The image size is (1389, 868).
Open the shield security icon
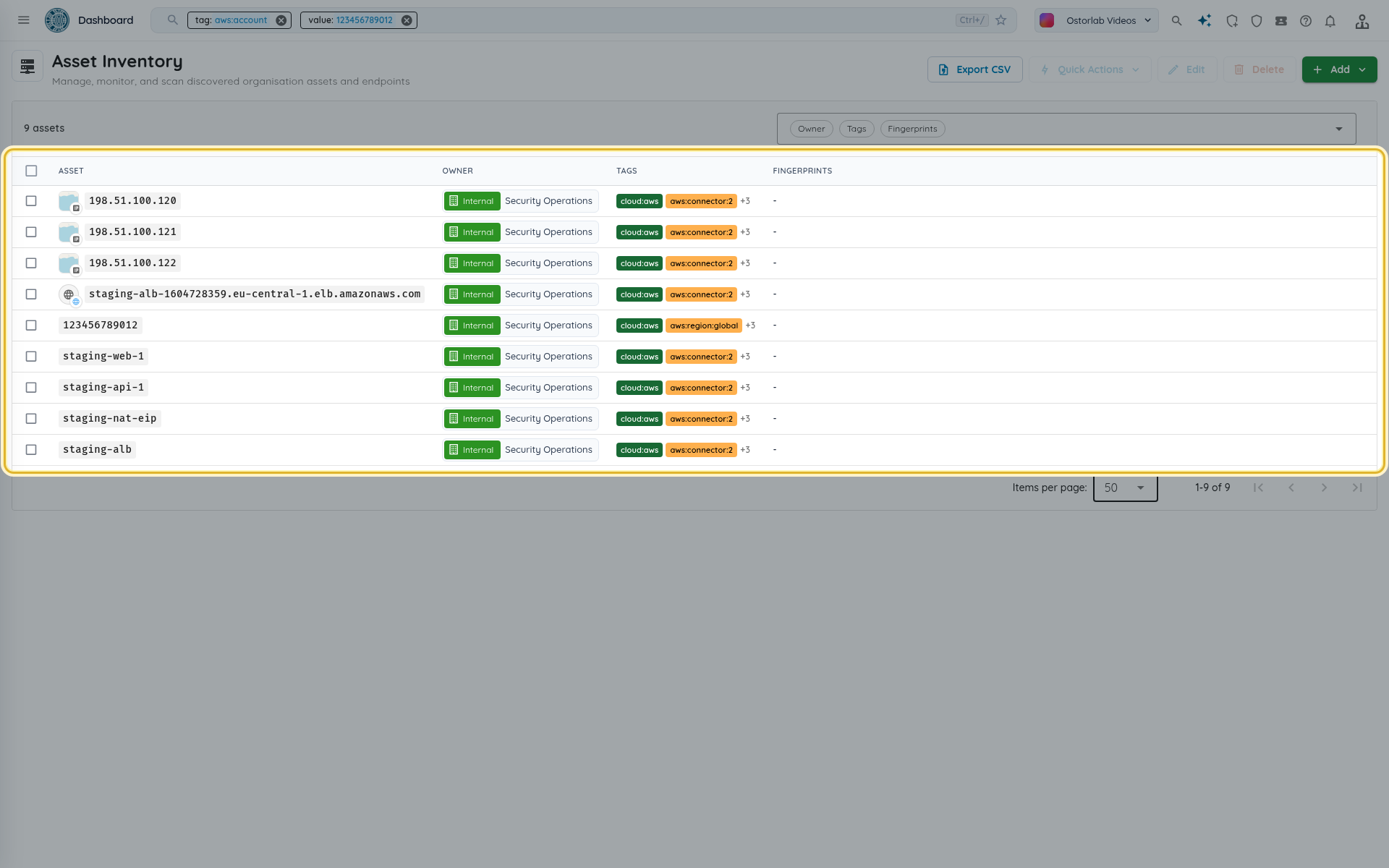click(1257, 21)
